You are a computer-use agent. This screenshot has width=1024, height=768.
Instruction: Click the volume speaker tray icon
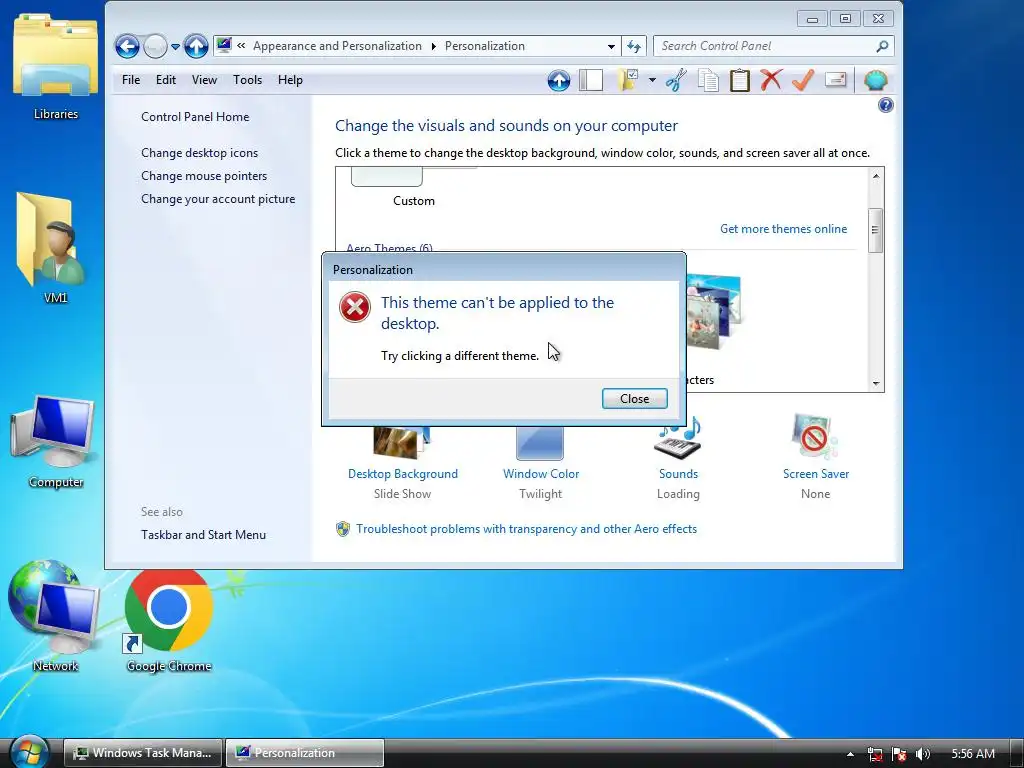(923, 754)
